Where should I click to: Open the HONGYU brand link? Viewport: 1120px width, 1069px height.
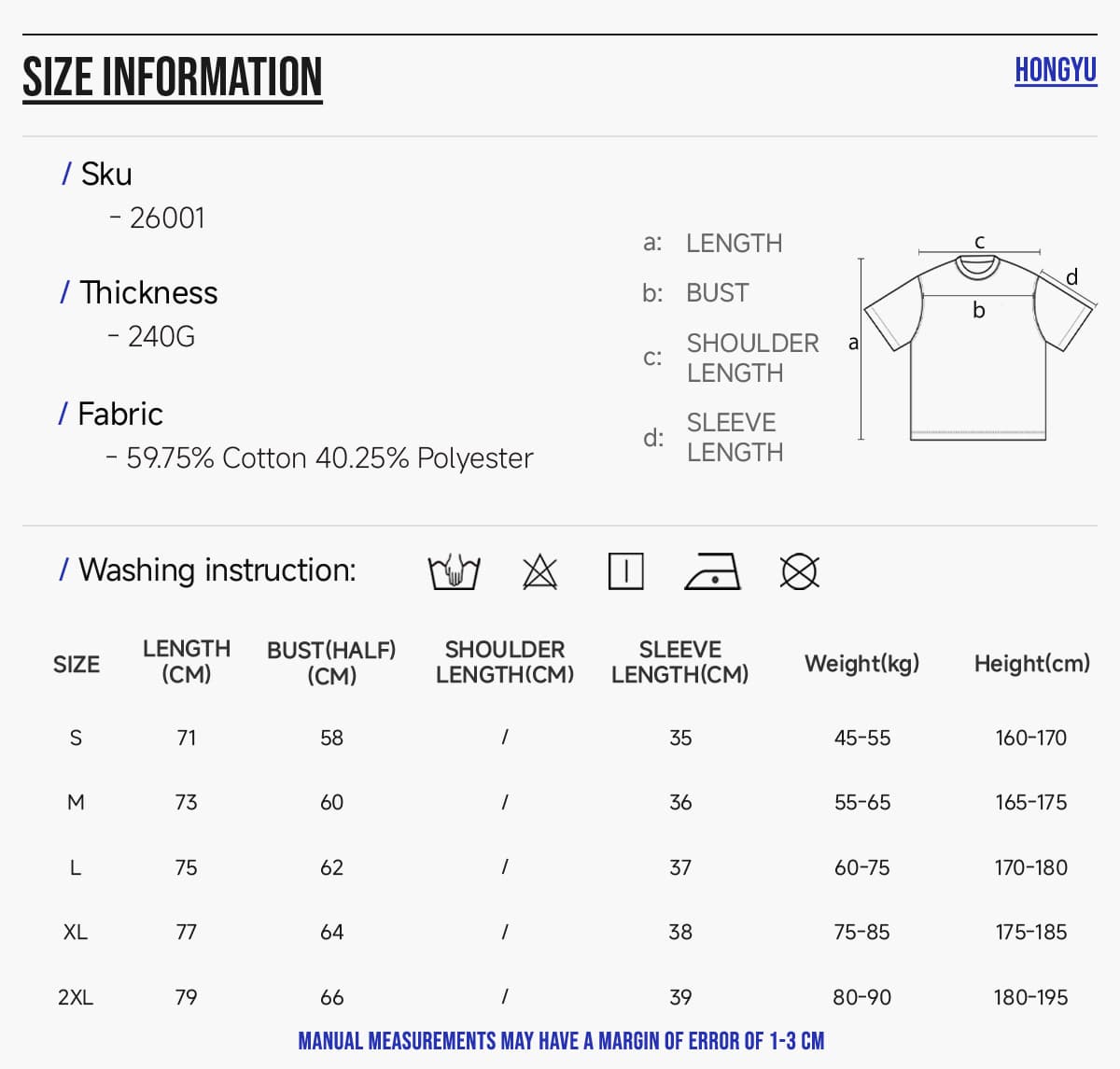click(1056, 70)
